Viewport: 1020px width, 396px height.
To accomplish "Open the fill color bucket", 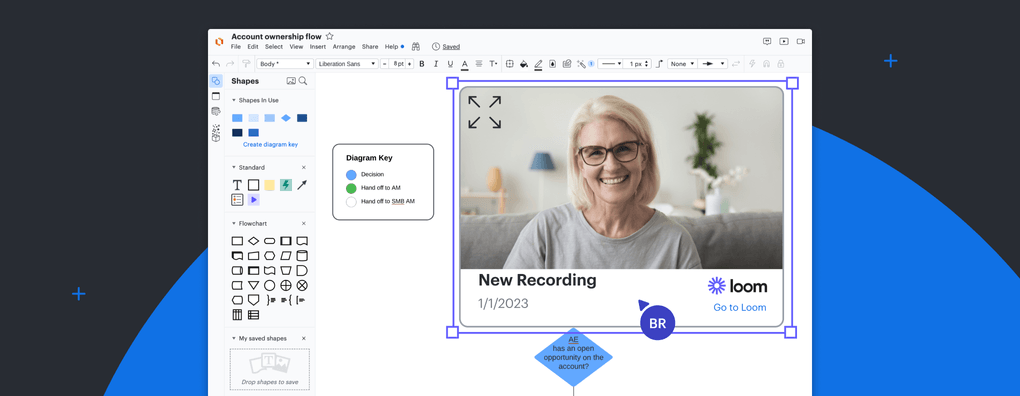I will pyautogui.click(x=524, y=64).
